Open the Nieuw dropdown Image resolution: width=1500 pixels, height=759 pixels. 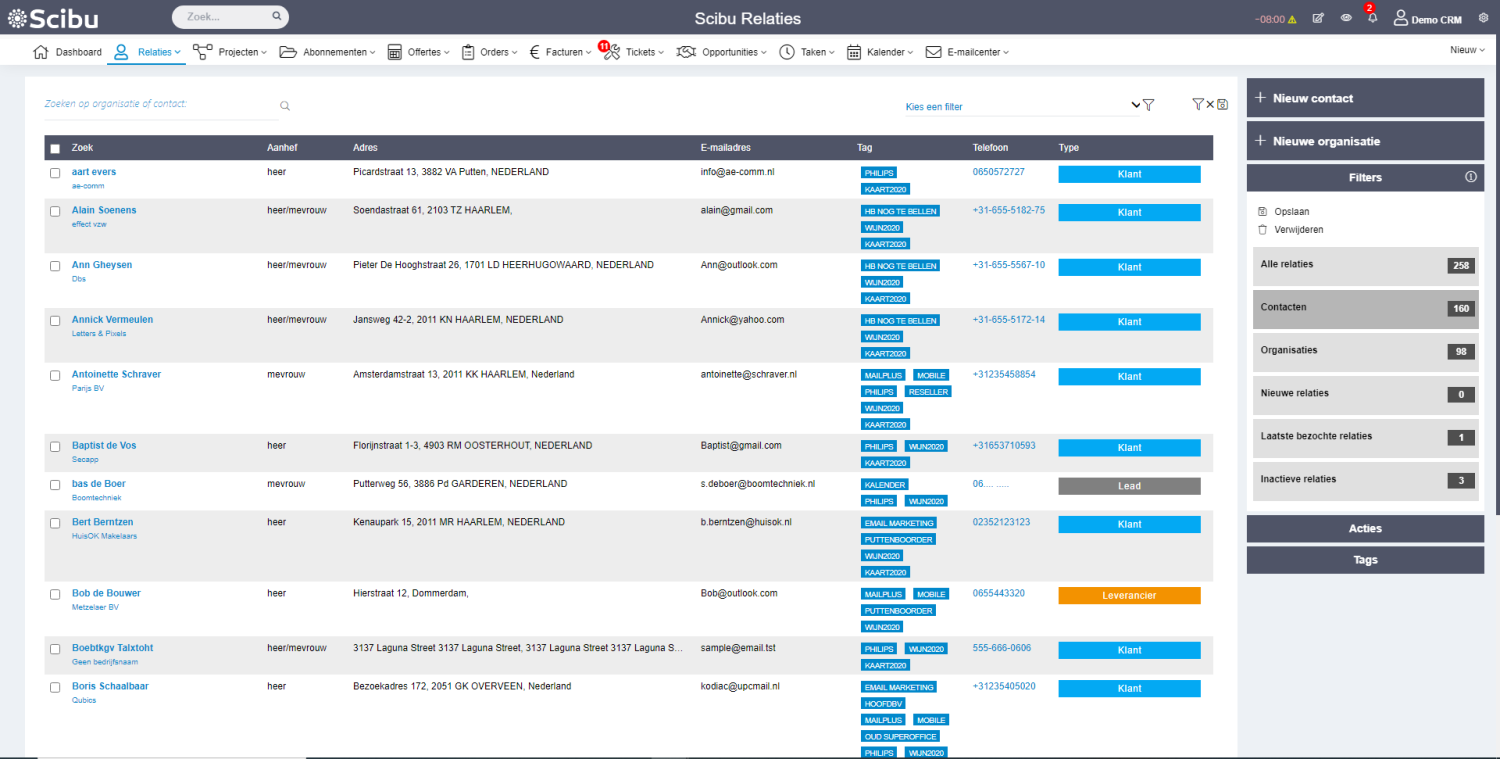(x=1467, y=50)
